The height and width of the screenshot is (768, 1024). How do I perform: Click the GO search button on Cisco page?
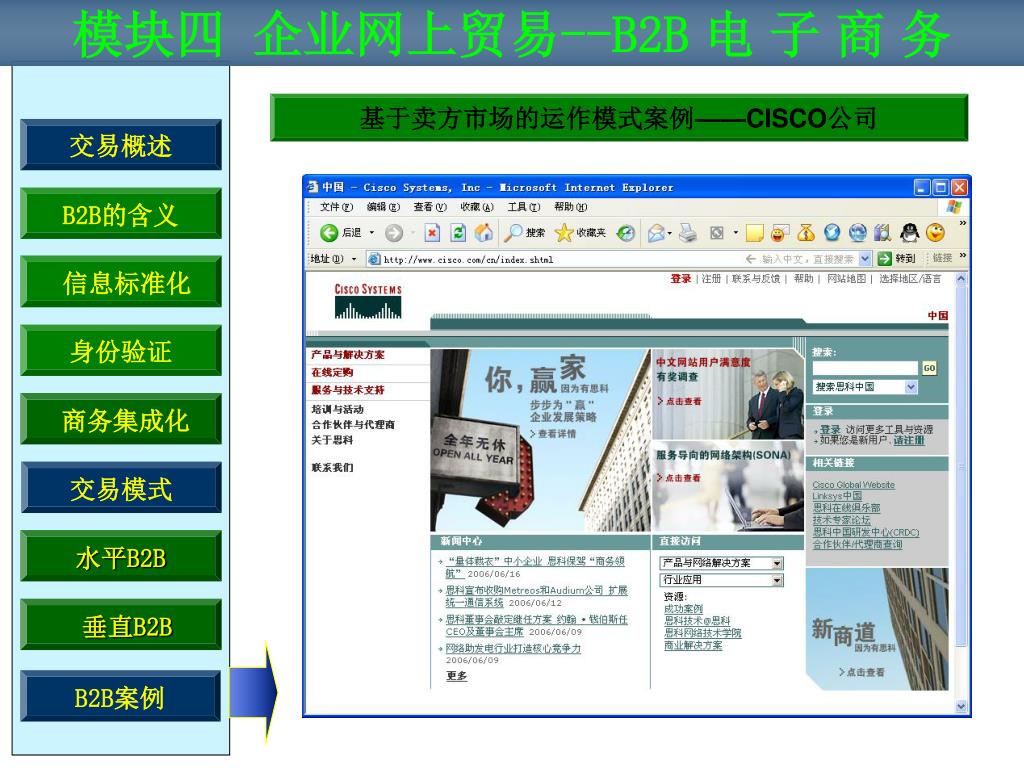pos(929,368)
